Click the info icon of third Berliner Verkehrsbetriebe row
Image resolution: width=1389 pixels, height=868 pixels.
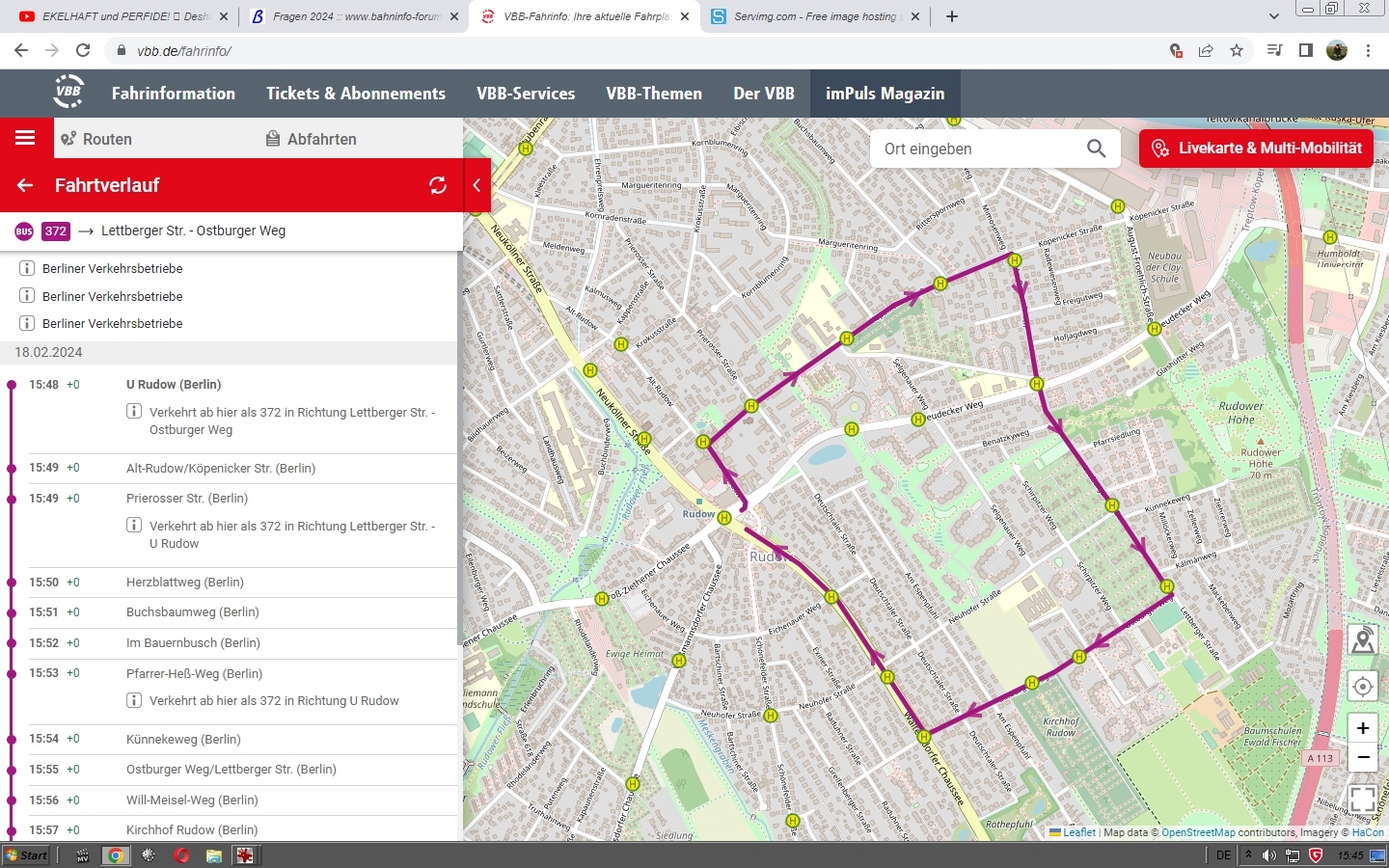pyautogui.click(x=27, y=323)
